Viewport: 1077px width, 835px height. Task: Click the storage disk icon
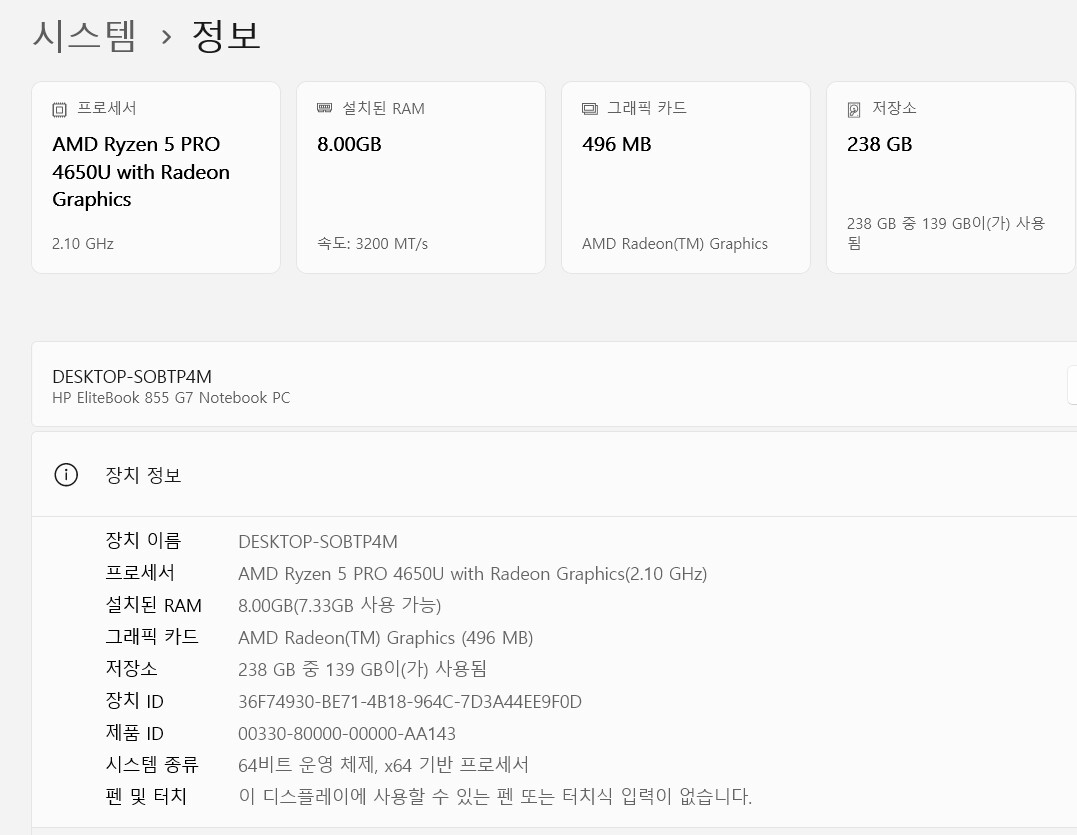(854, 109)
